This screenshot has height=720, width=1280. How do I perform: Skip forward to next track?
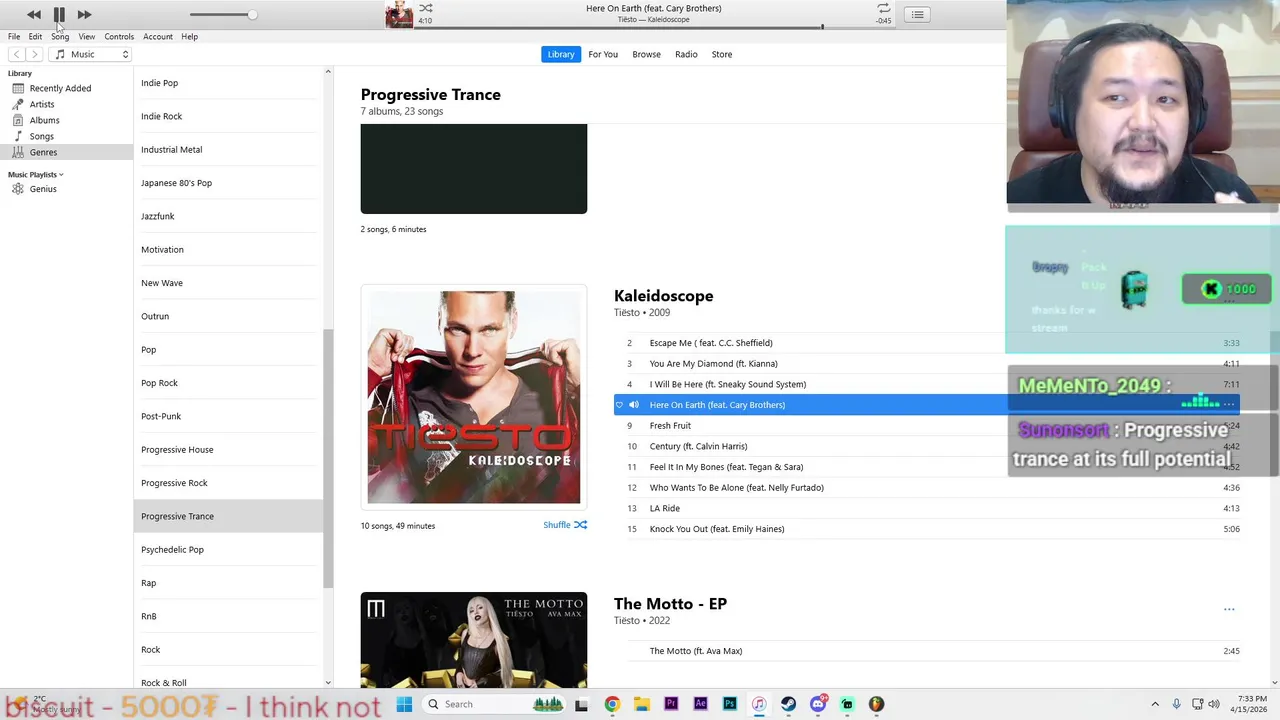coord(84,14)
